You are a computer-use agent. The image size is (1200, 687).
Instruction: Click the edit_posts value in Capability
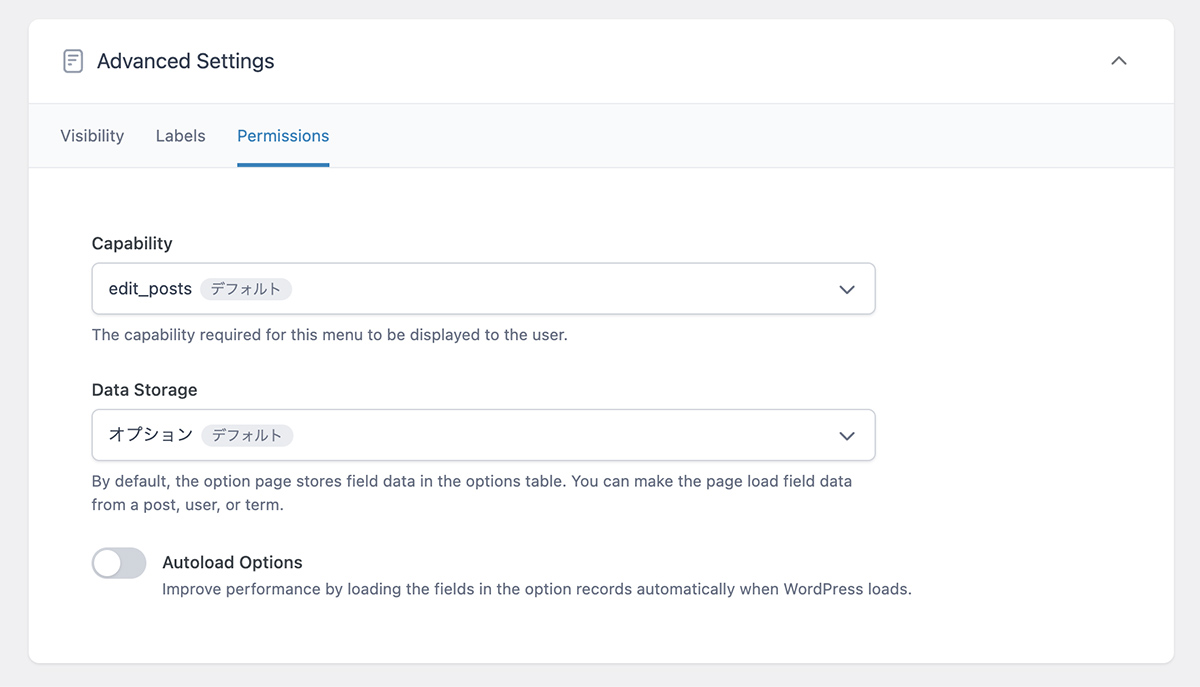[150, 289]
